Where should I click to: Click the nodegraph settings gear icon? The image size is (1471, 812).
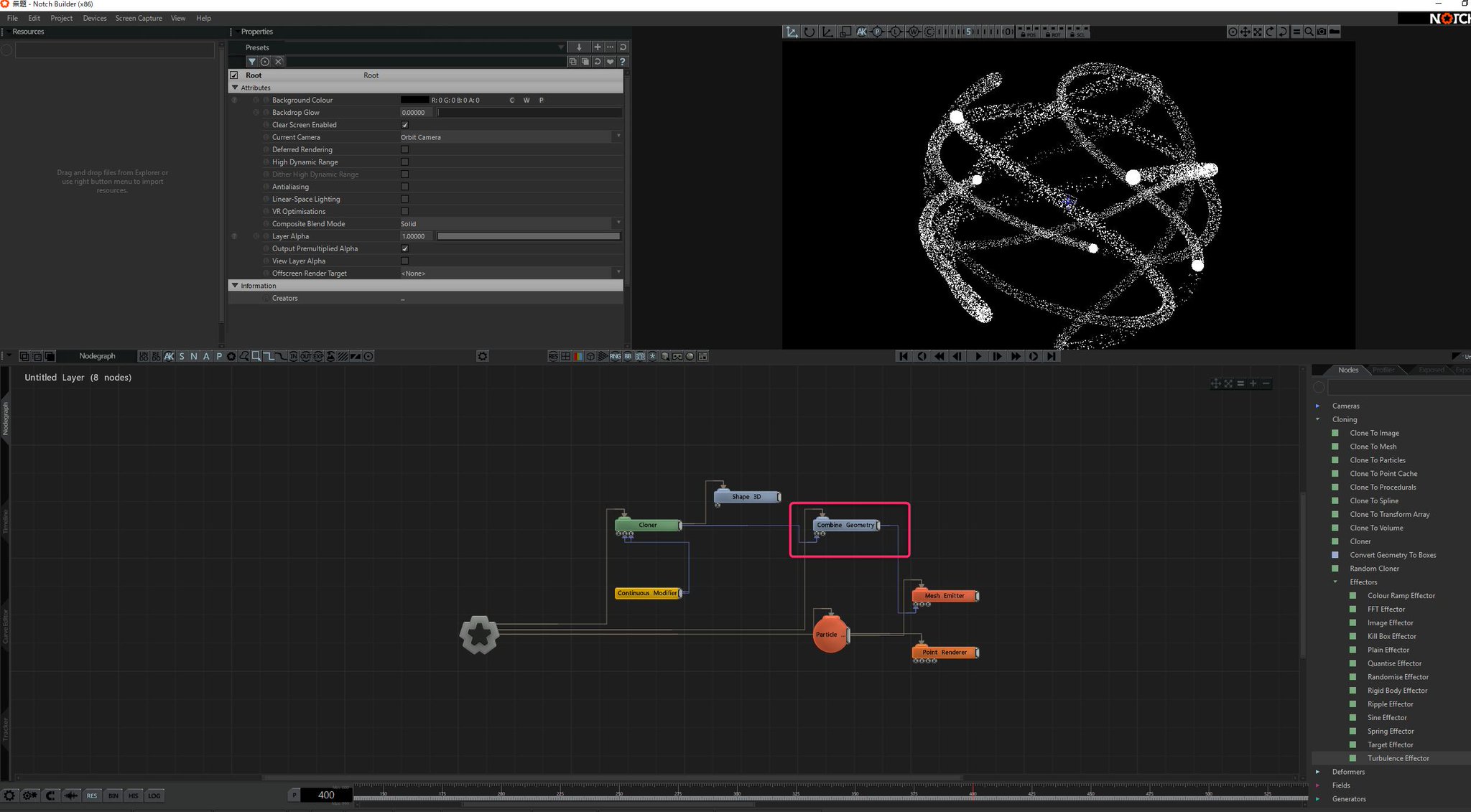(483, 356)
